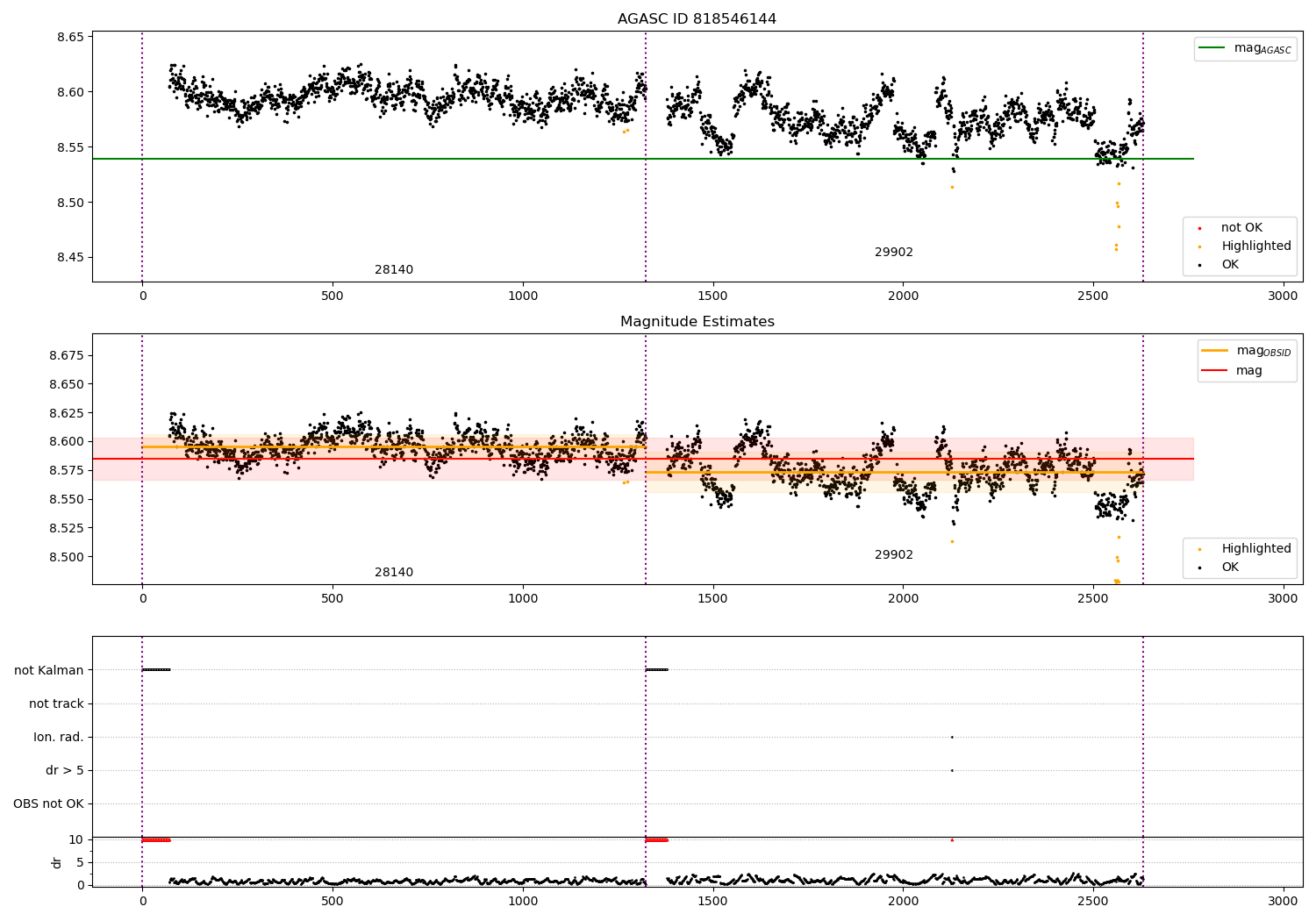The height and width of the screenshot is (921, 1316).
Task: Click the green mag AGASC horizontal line
Action: tap(642, 159)
